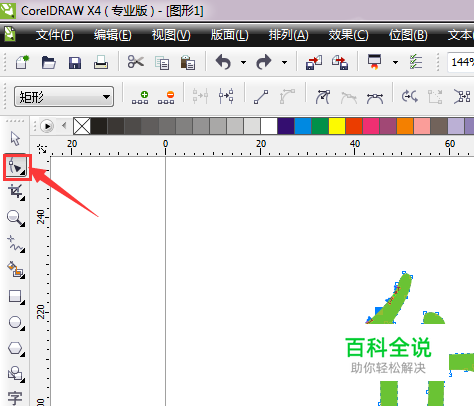Click the ruler origin corner box

[42, 149]
